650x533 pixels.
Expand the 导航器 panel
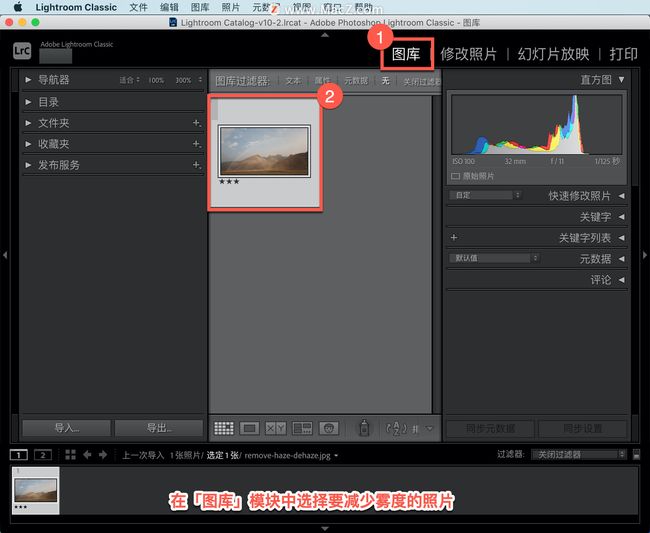(x=28, y=80)
